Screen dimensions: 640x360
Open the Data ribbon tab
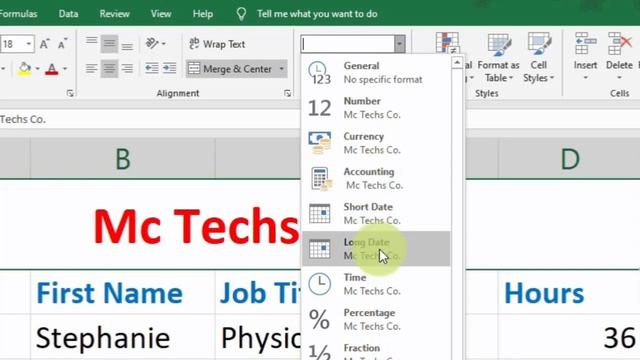tap(68, 14)
